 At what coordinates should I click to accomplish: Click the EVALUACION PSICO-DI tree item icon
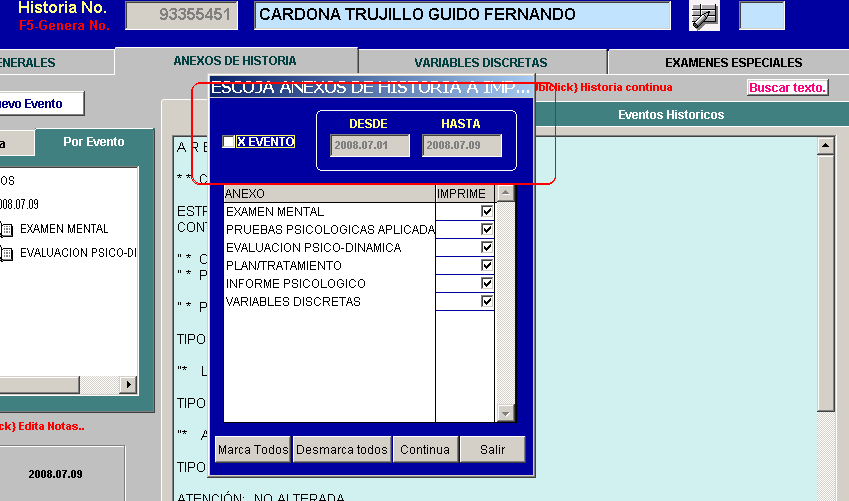6,253
